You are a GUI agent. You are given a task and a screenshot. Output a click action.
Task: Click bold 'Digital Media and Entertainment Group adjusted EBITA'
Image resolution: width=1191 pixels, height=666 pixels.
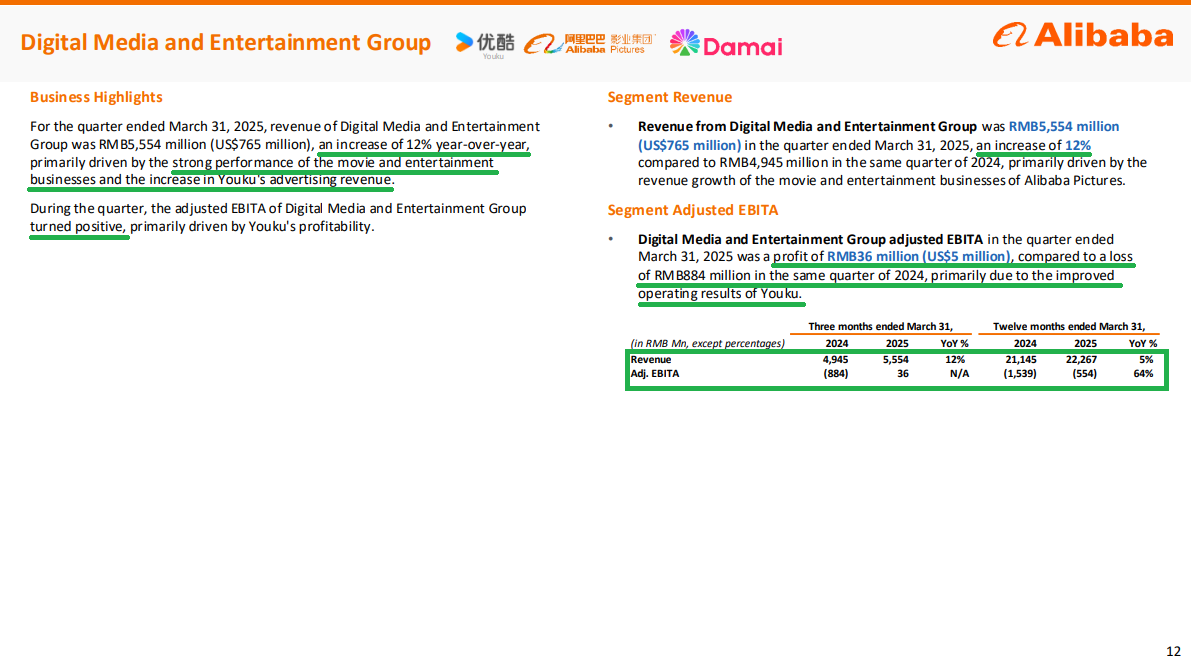810,239
